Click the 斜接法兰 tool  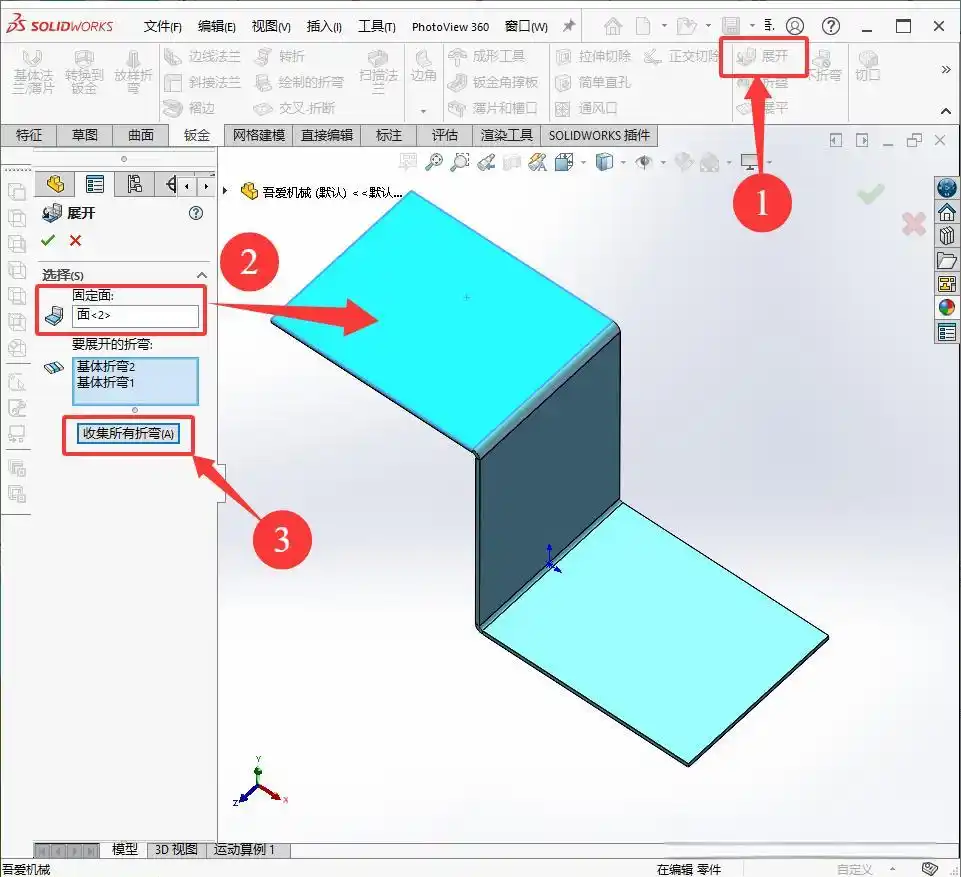click(202, 82)
